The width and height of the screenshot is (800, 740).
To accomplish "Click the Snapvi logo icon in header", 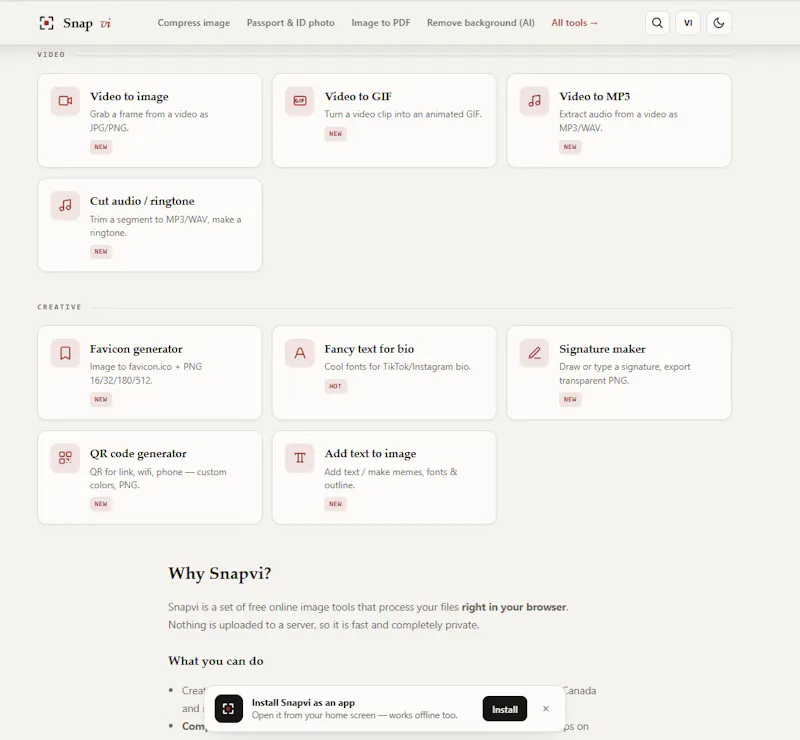I will pyautogui.click(x=46, y=23).
